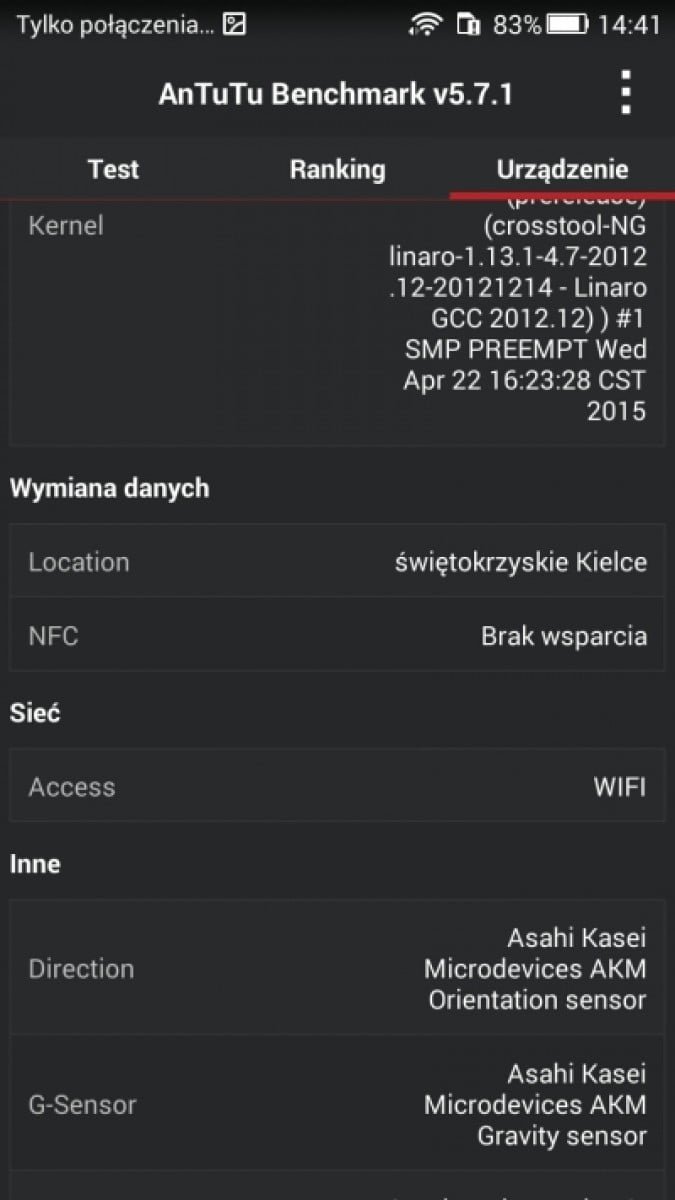This screenshot has width=675, height=1200.
Task: Tap the Sieć section header
Action: (36, 713)
